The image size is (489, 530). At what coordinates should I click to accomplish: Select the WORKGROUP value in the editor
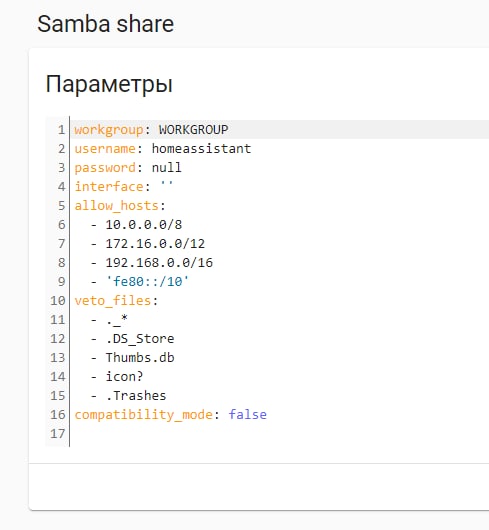tap(194, 129)
